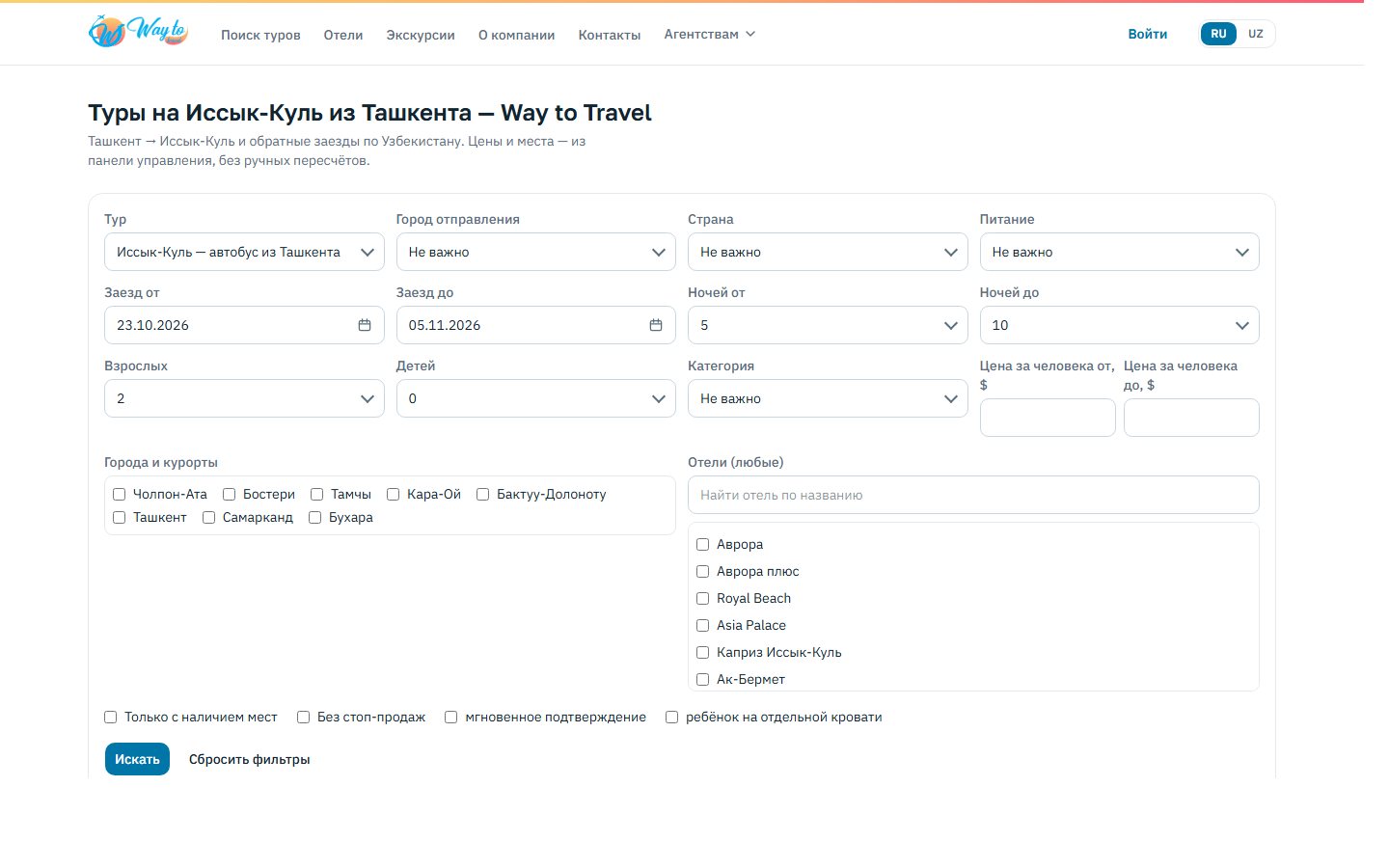Go to Поиск туров page

pos(260,35)
